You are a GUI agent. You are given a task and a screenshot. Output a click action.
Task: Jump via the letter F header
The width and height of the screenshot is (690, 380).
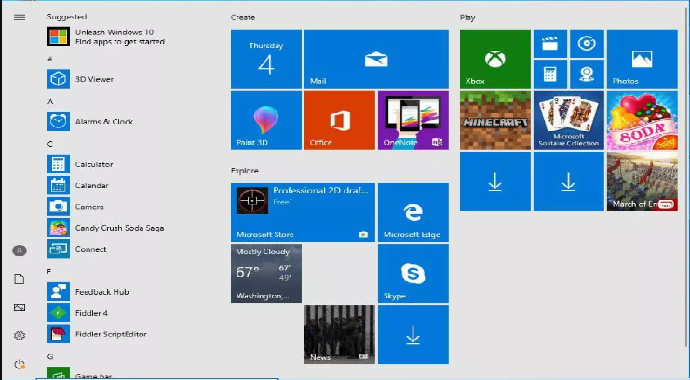(49, 271)
